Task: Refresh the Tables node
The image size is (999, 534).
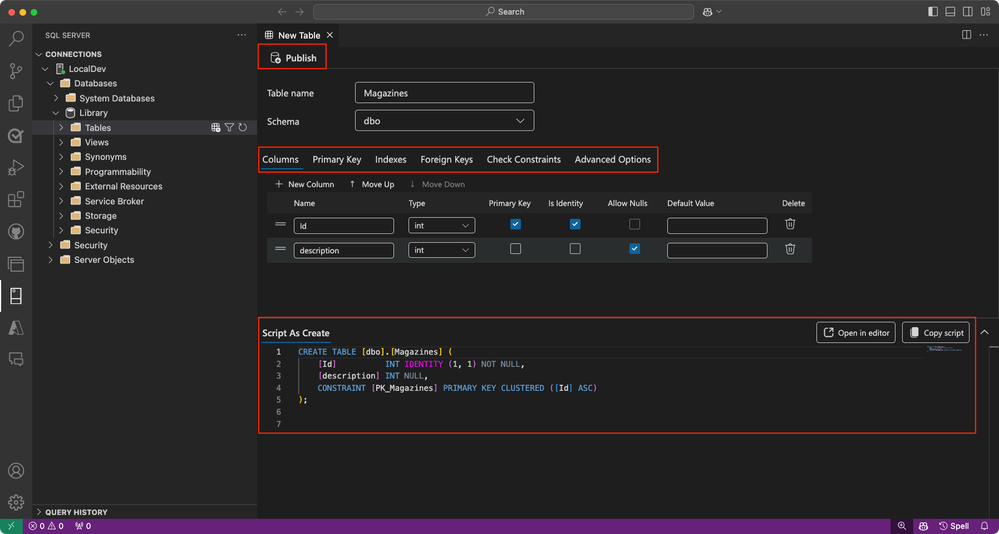Action: point(242,128)
